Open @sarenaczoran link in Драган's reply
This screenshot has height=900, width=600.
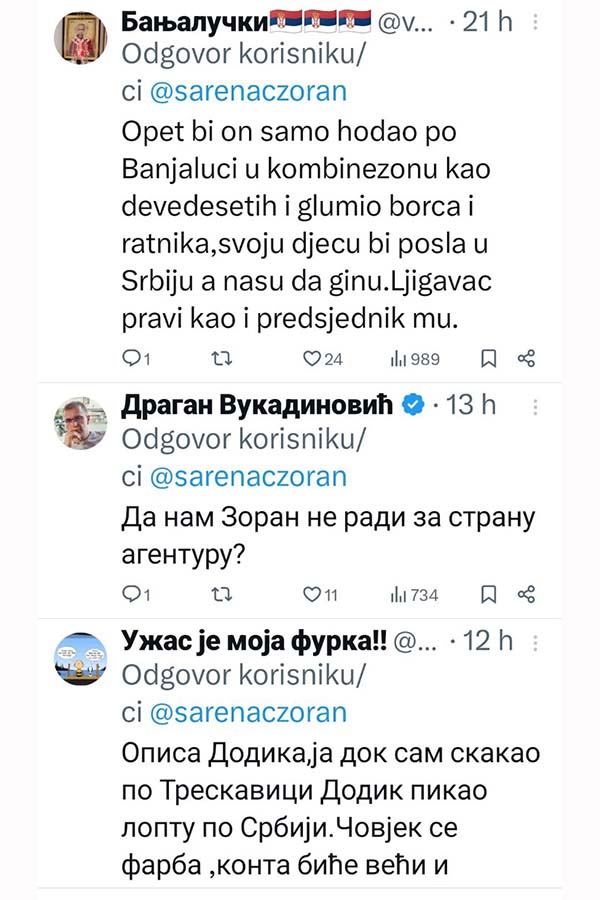[246, 474]
